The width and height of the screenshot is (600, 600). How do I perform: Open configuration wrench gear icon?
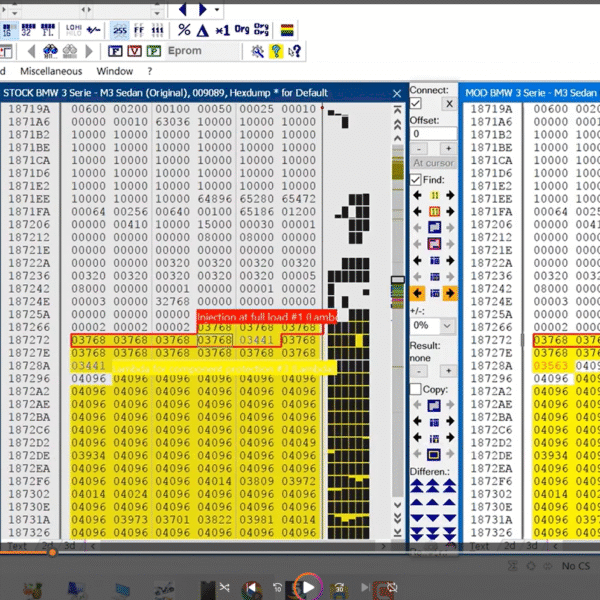point(258,51)
